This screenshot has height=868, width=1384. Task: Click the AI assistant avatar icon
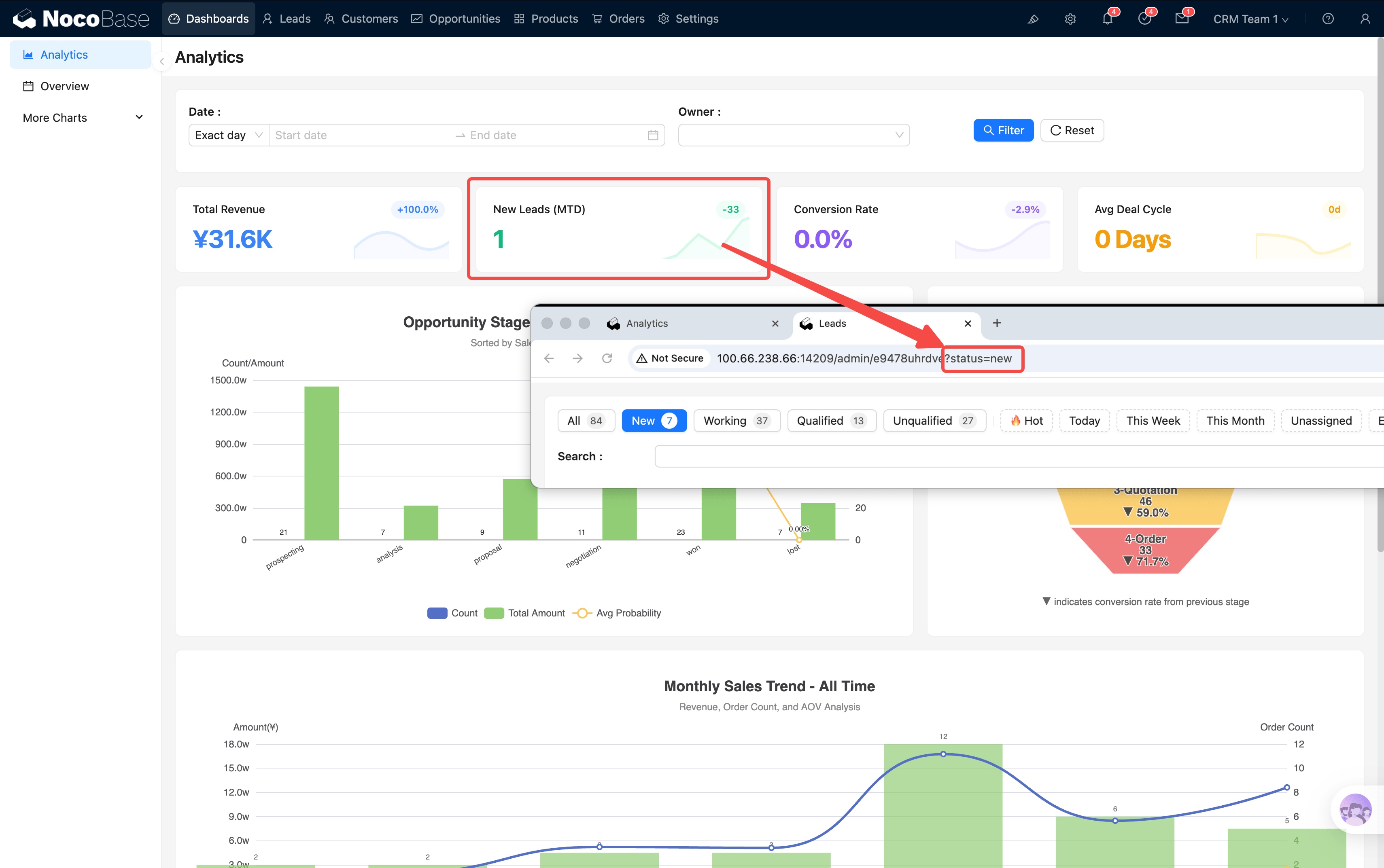1355,810
